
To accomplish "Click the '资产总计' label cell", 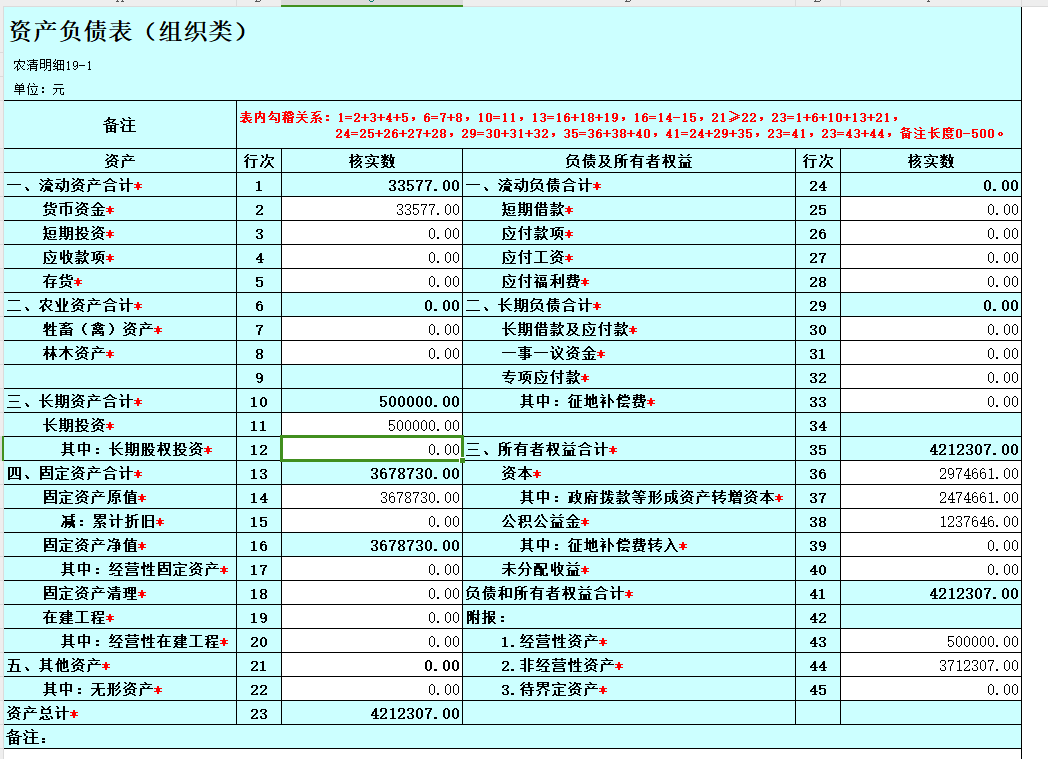I will coord(120,714).
